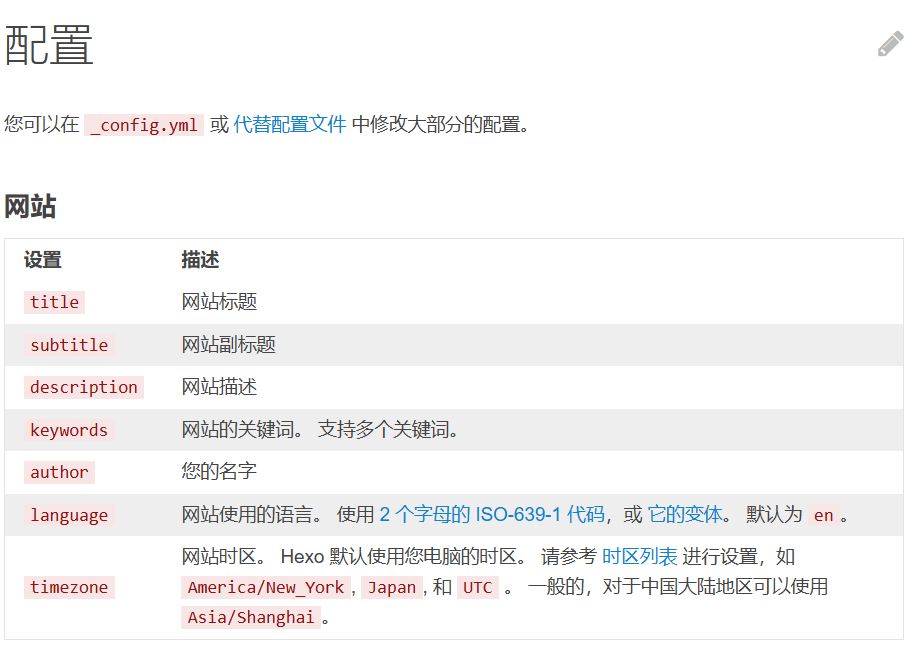Click the _config.yml inline code
This screenshot has height=670, width=923.
[144, 126]
